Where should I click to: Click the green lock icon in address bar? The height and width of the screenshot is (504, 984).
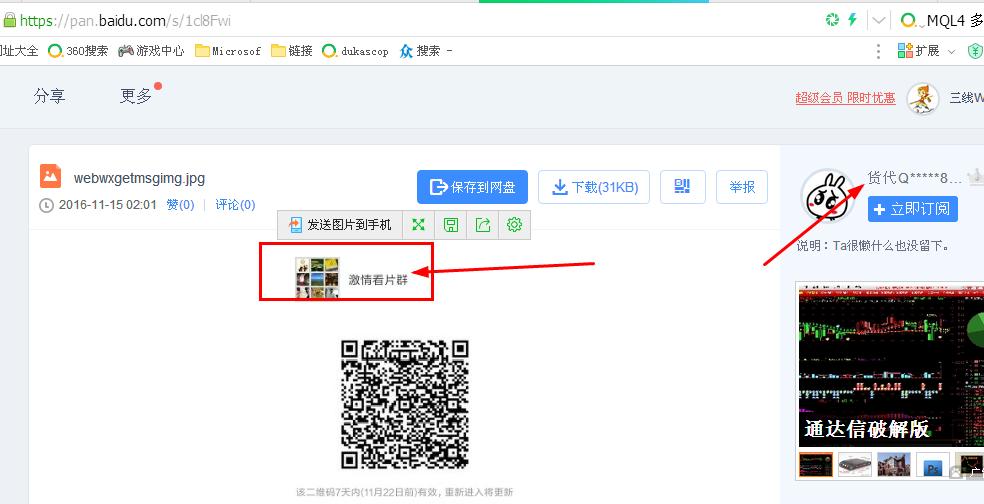(x=9, y=20)
